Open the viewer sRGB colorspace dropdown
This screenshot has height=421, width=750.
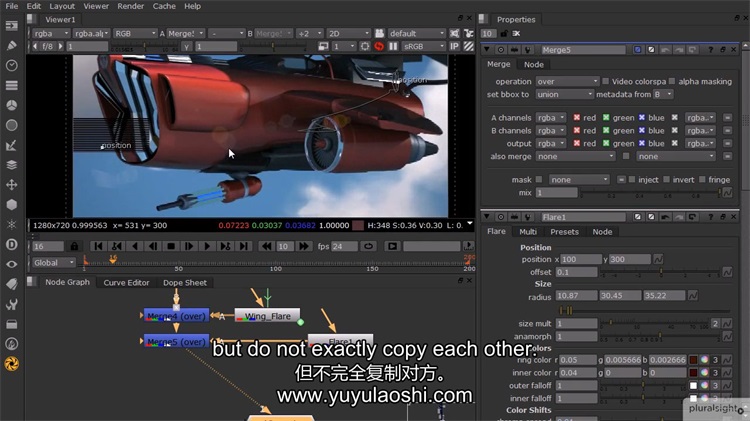424,46
